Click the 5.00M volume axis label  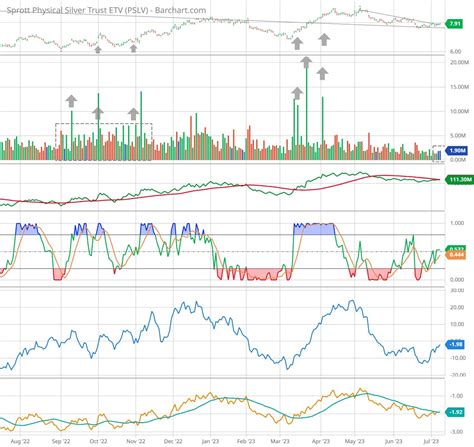[458, 136]
